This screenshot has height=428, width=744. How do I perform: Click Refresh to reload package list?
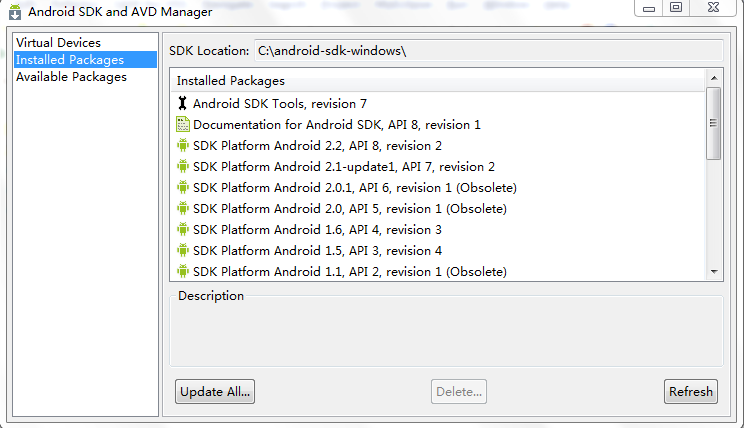coord(691,391)
